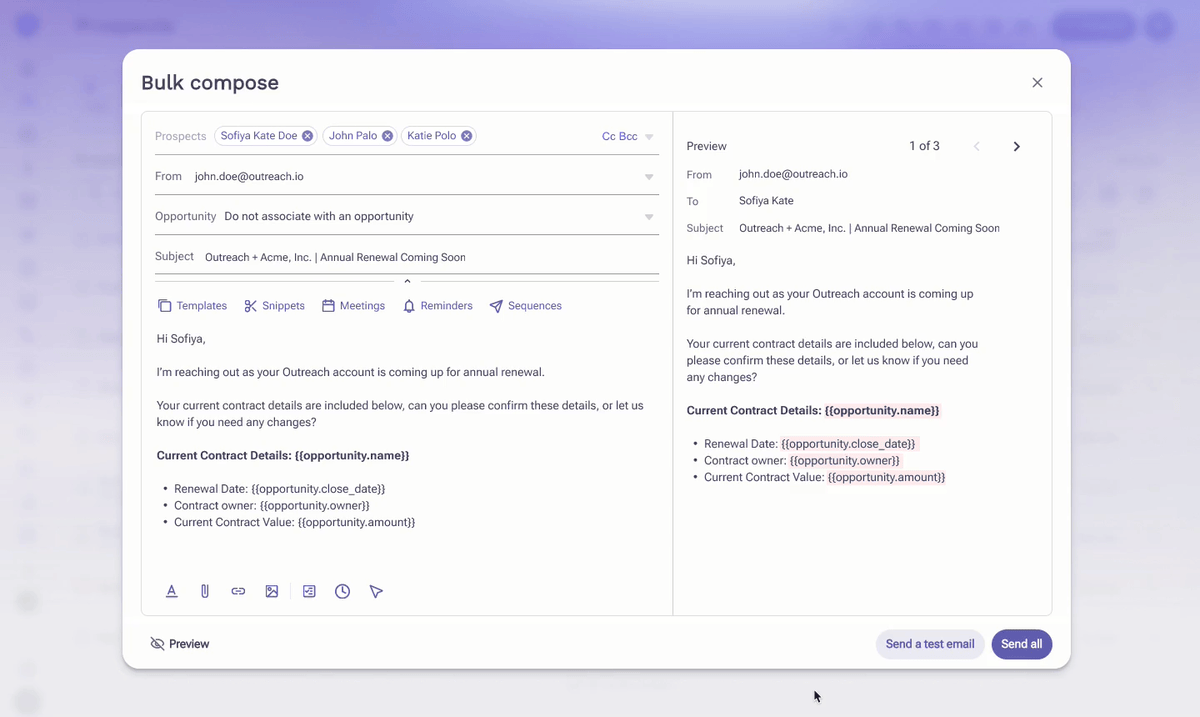
Task: Insert an image via picture icon
Action: pos(272,591)
